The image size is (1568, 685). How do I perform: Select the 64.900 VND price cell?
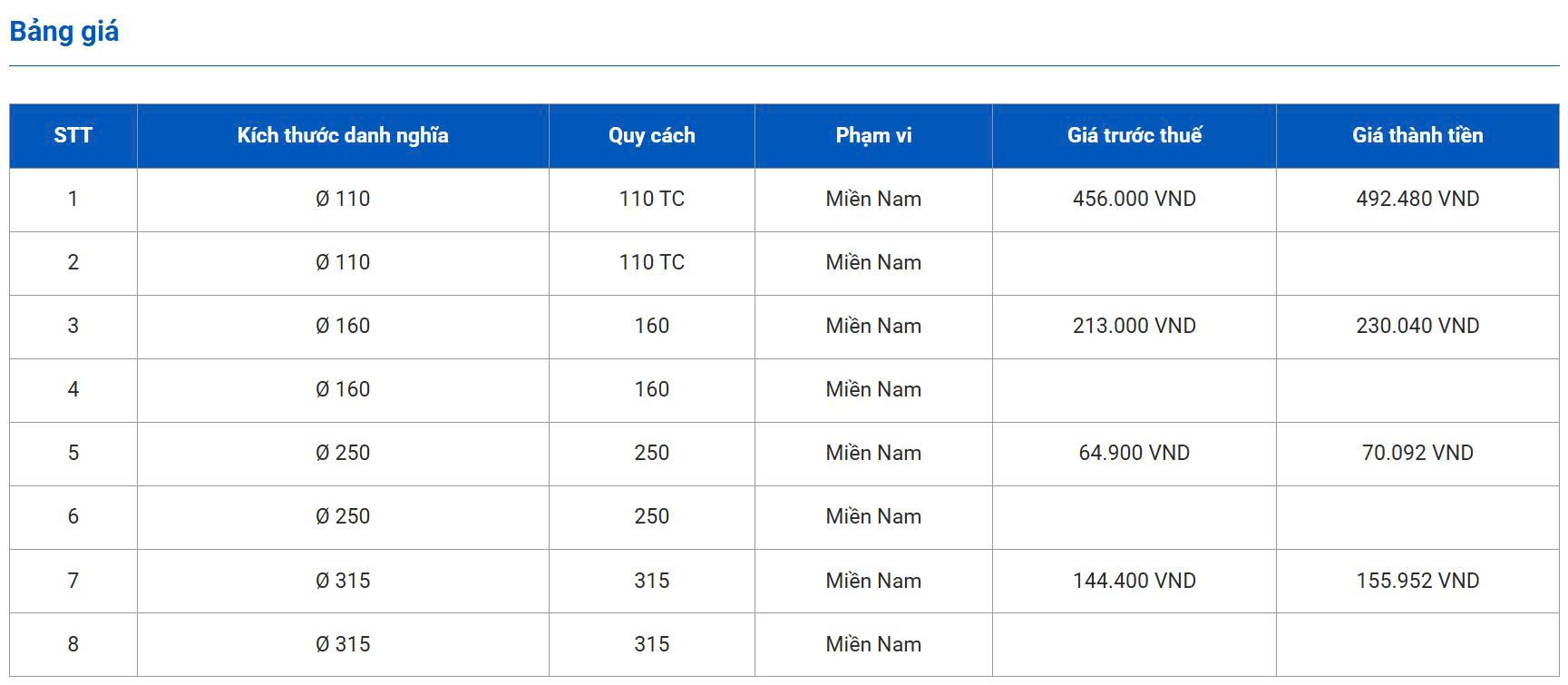click(1134, 454)
